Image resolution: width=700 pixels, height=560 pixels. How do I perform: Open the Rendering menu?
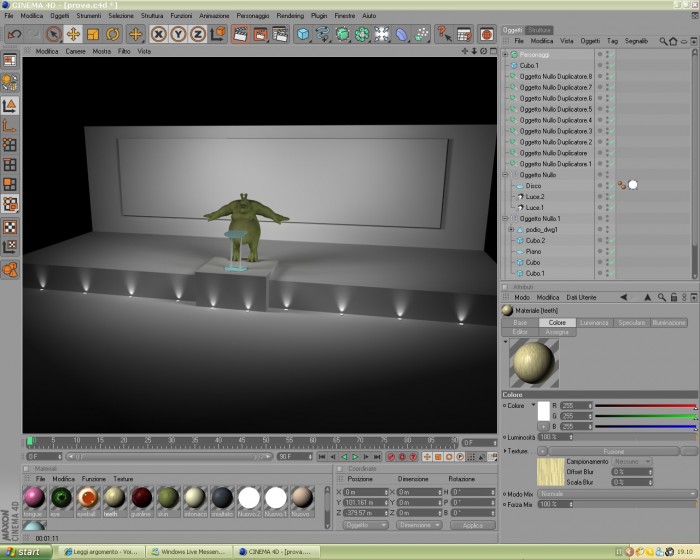(x=290, y=16)
